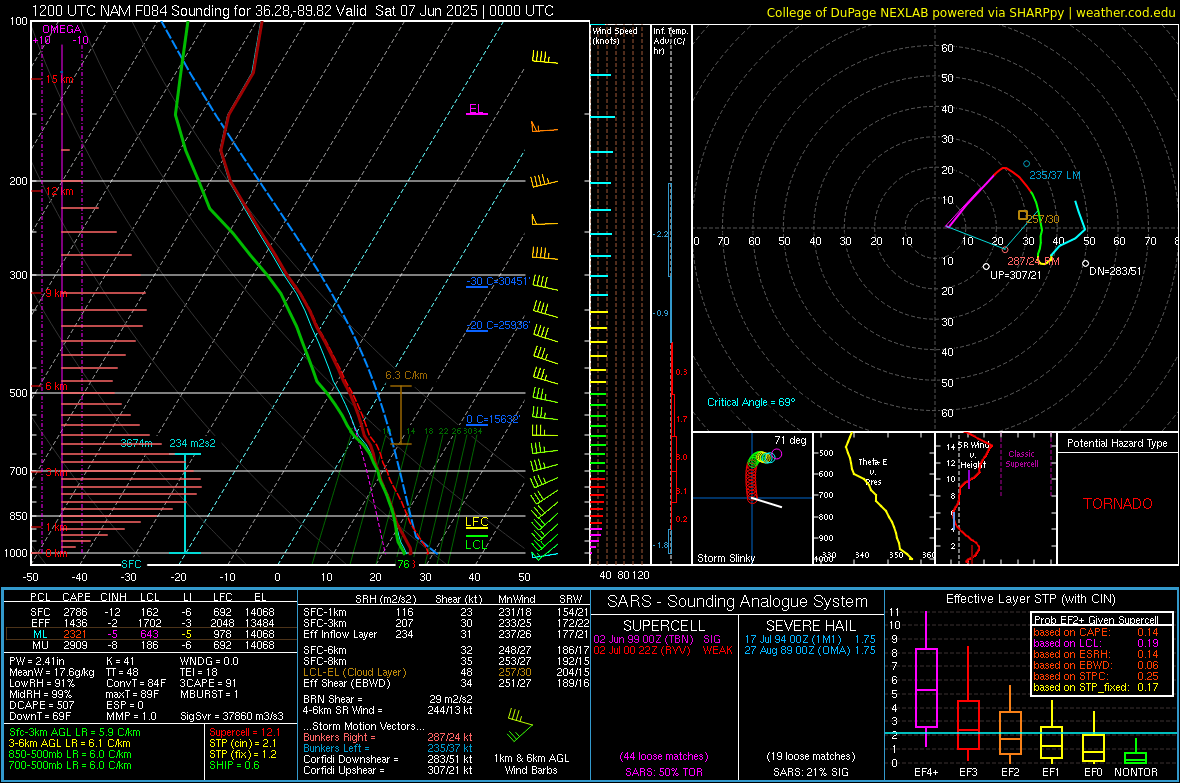This screenshot has height=783, width=1180.
Task: Click the SARS: 50% TOR result
Action: tap(663, 772)
